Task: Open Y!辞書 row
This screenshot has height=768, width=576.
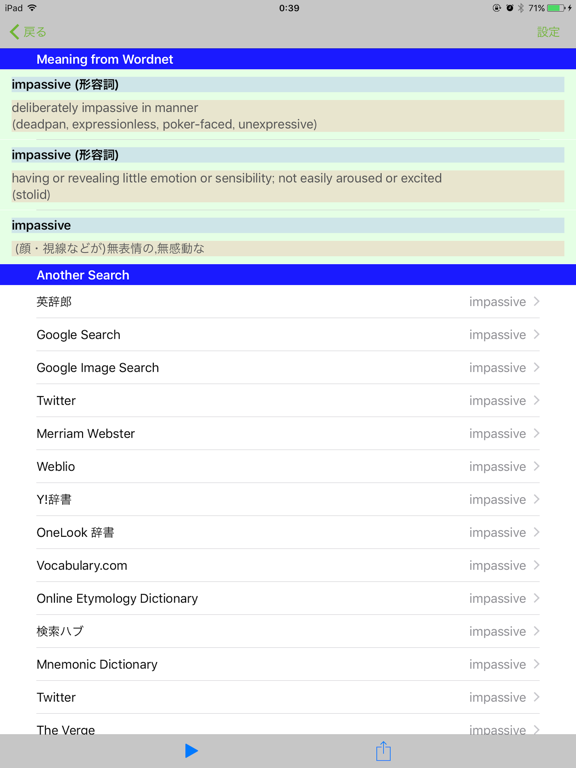Action: (288, 499)
